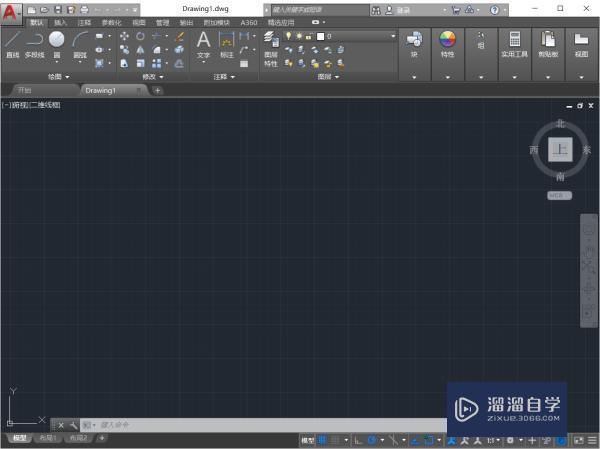Screen dimensions: 600x449
Task: Open the AutoCAD application menu (red A)
Action: pyautogui.click(x=10, y=13)
